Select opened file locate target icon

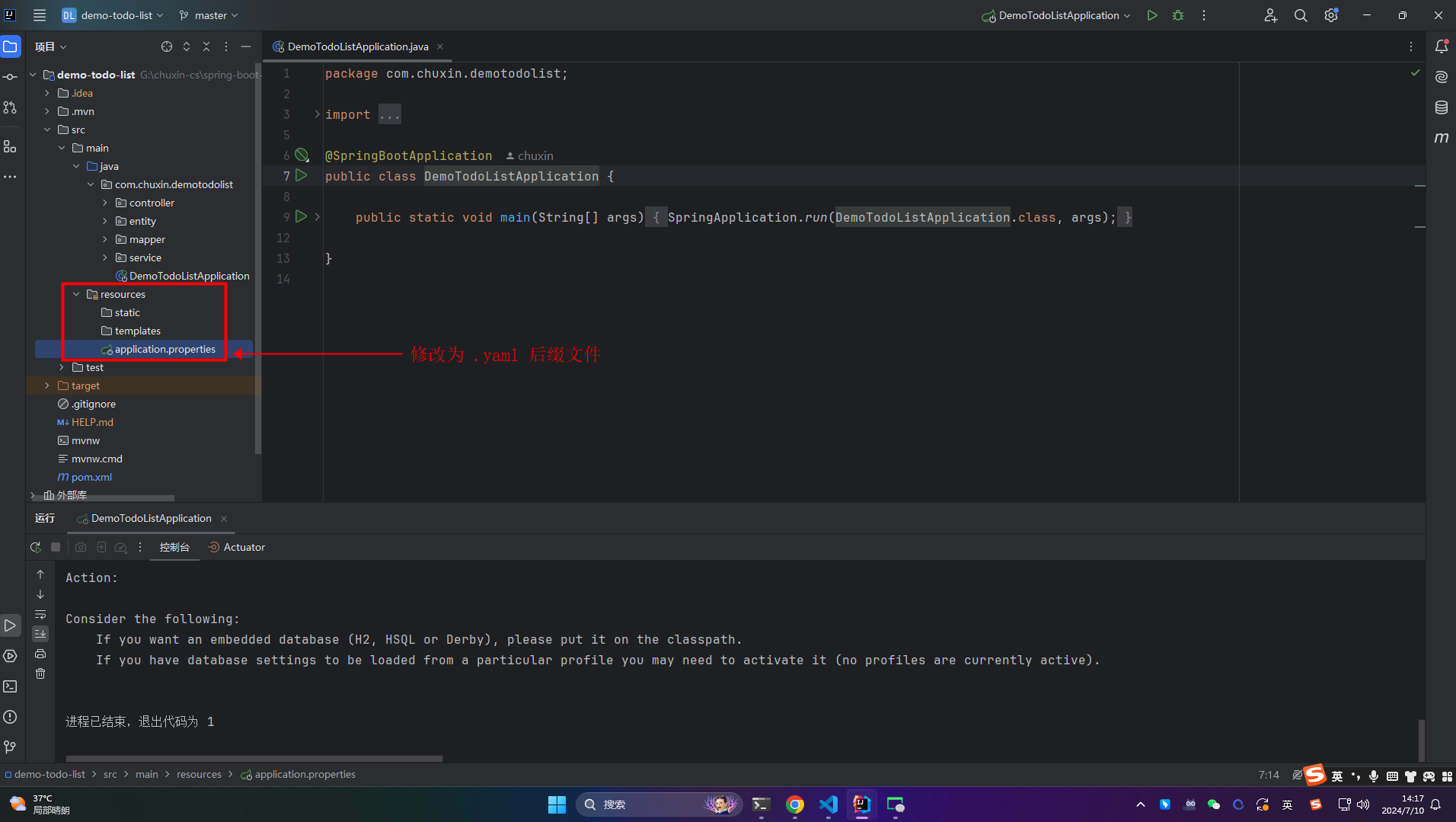pos(167,46)
